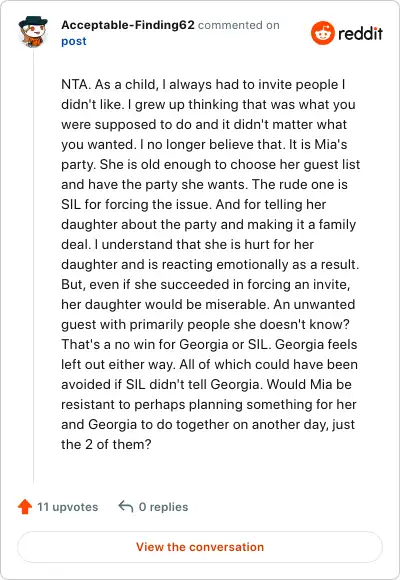Click the line beginning "resistant to perhaps planning"
The width and height of the screenshot is (400, 580).
pyautogui.click(x=209, y=404)
